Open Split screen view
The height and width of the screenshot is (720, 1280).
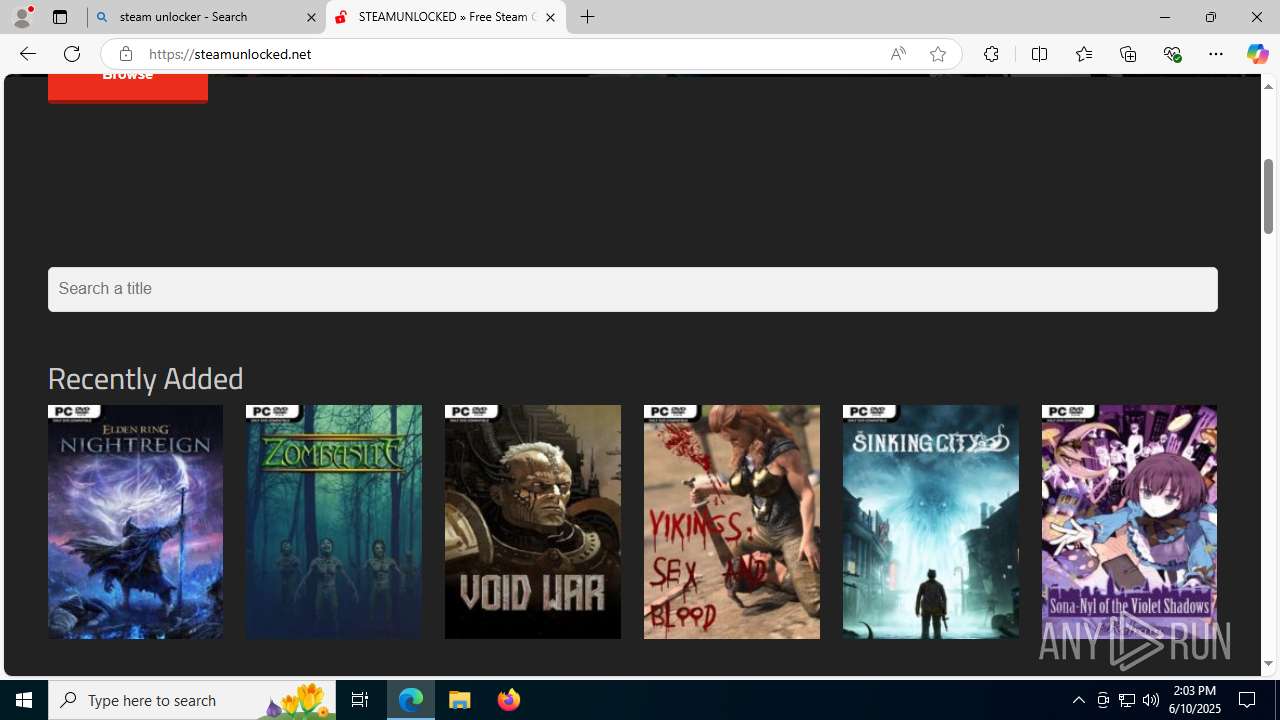(x=1039, y=54)
